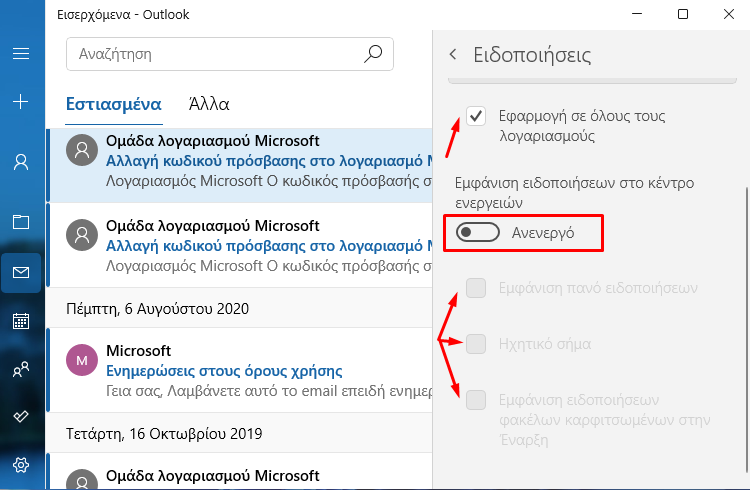The height and width of the screenshot is (490, 750).
Task: Click avatar of first Ομάδα λογαριασμού Microsoft email
Action: point(82,150)
